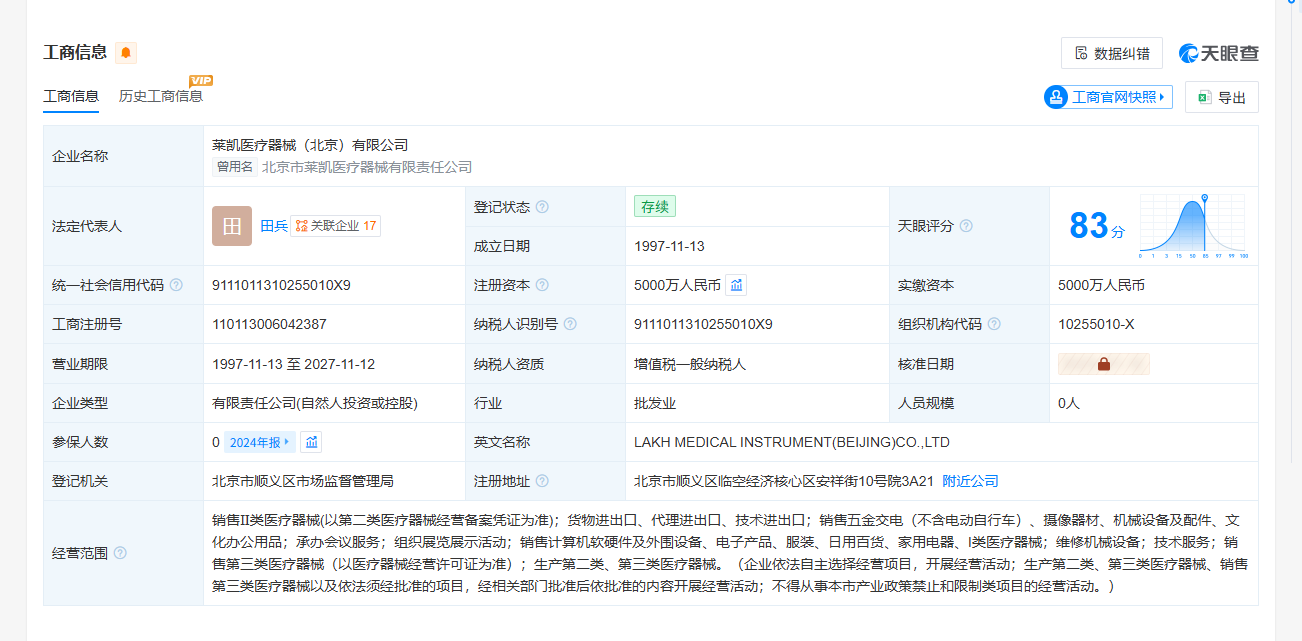1302x641 pixels.
Task: Click help icon beside 统一社会信用代码
Action: pos(176,285)
